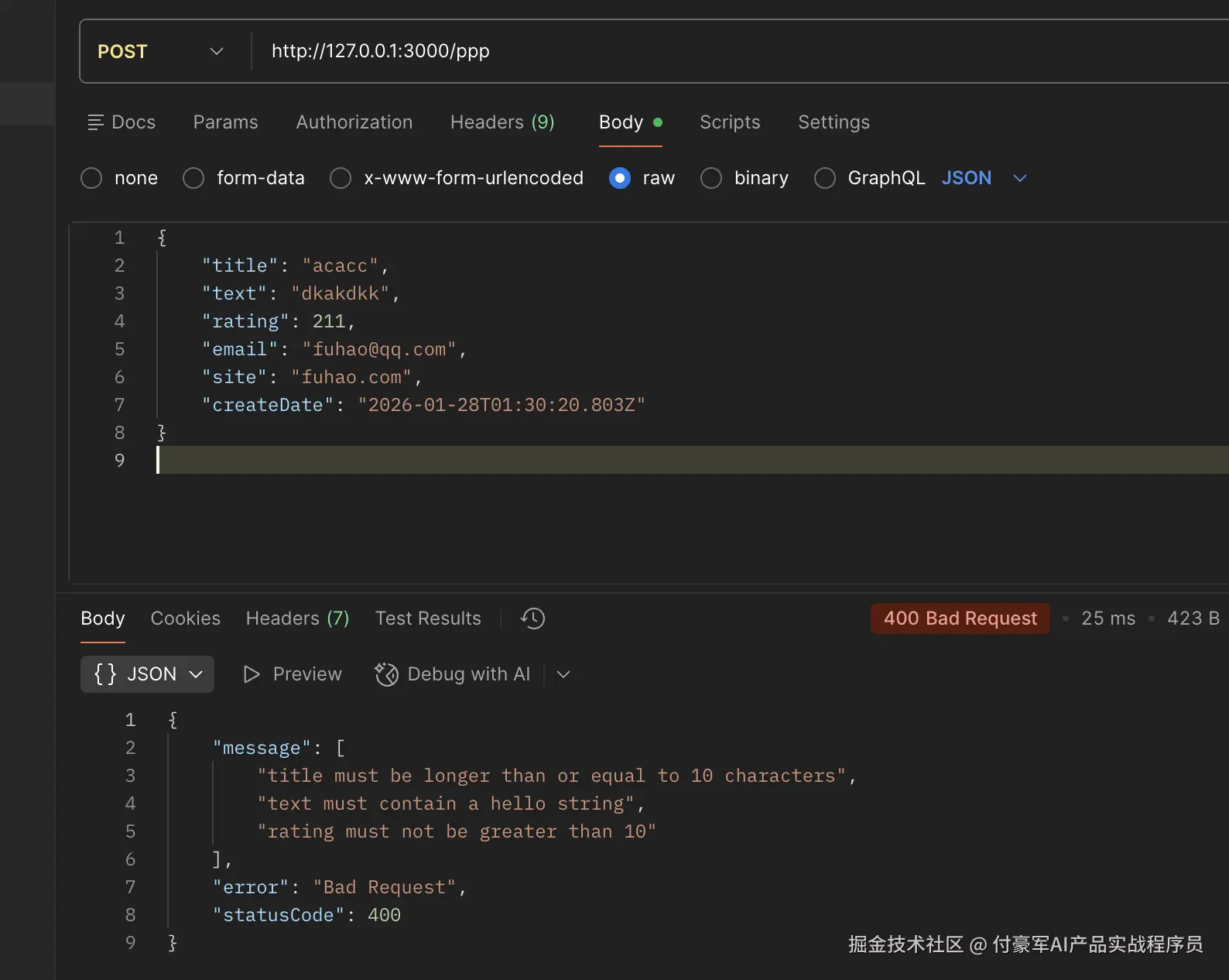Click the "message" key in response
The width and height of the screenshot is (1229, 980).
tap(262, 748)
